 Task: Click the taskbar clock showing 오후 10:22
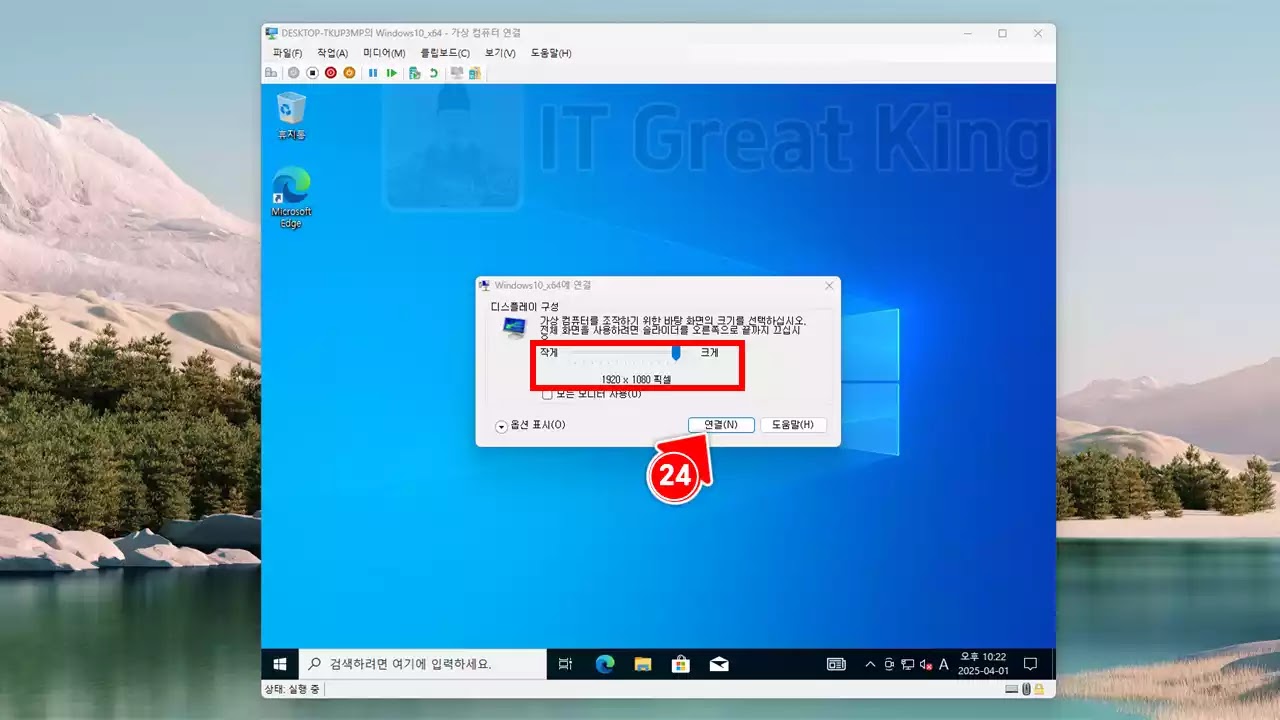pyautogui.click(x=984, y=664)
